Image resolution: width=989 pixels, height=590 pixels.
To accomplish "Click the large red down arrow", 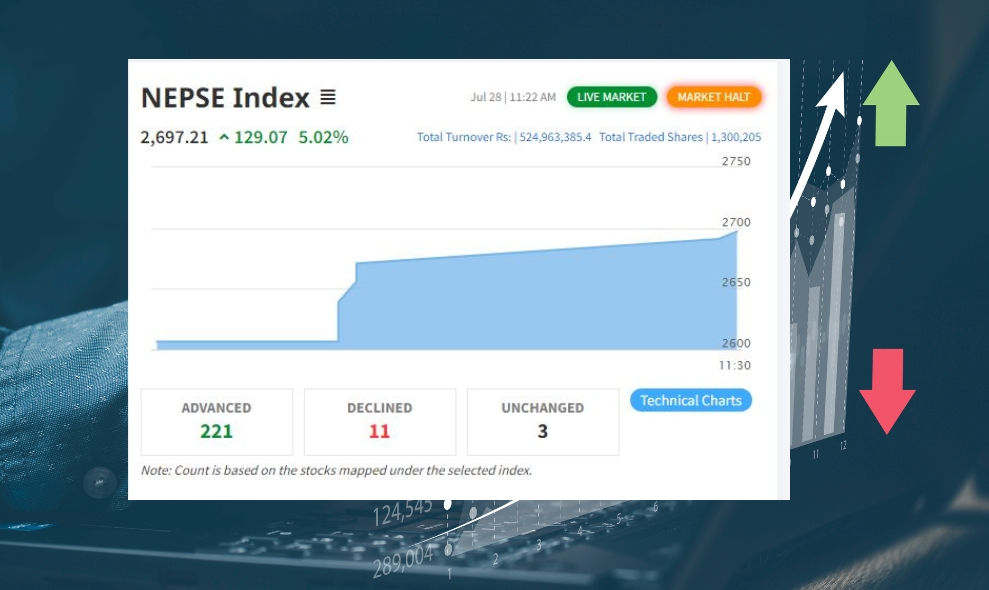I will coord(887,391).
